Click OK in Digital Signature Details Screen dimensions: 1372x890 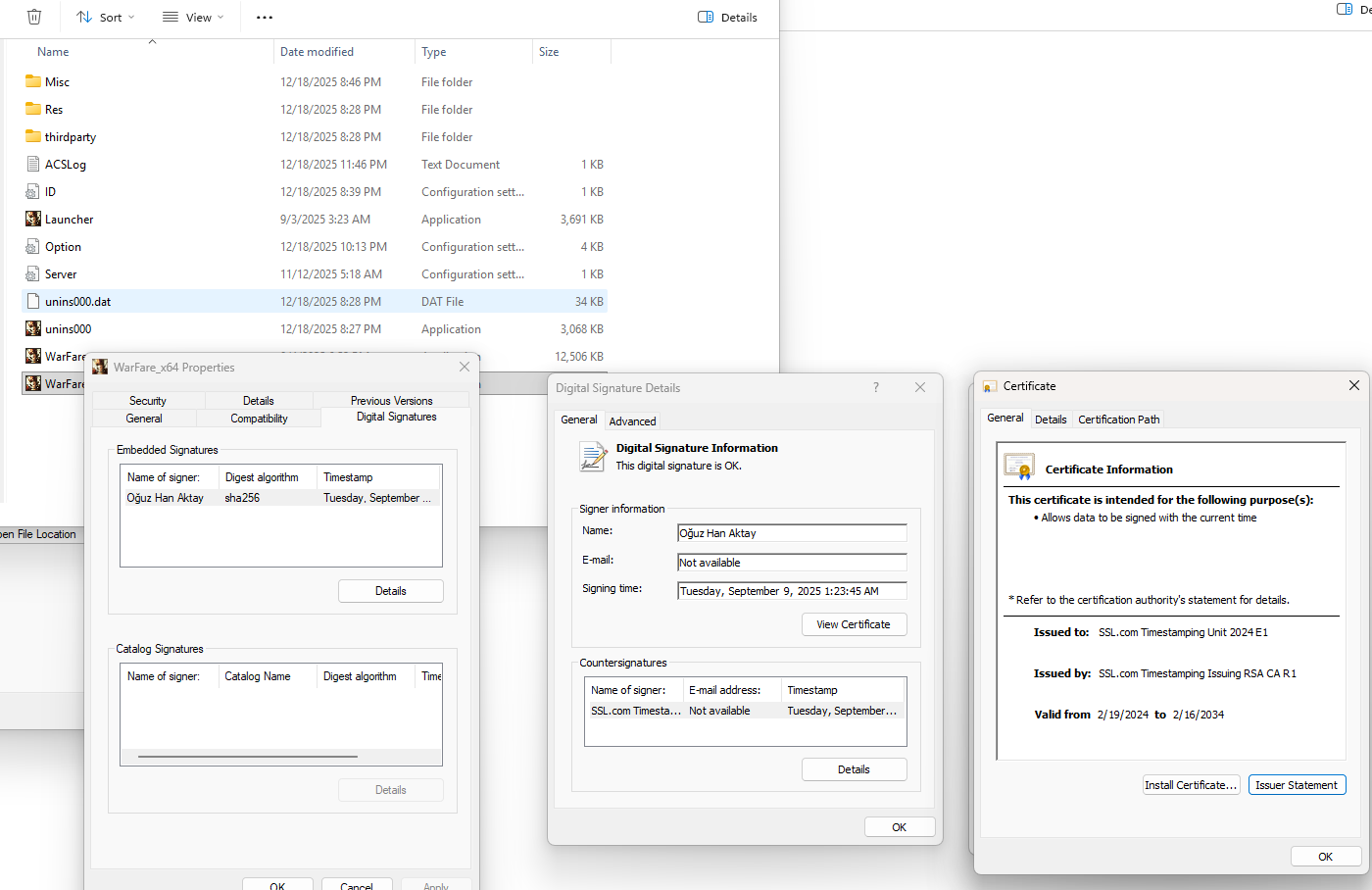(x=899, y=827)
